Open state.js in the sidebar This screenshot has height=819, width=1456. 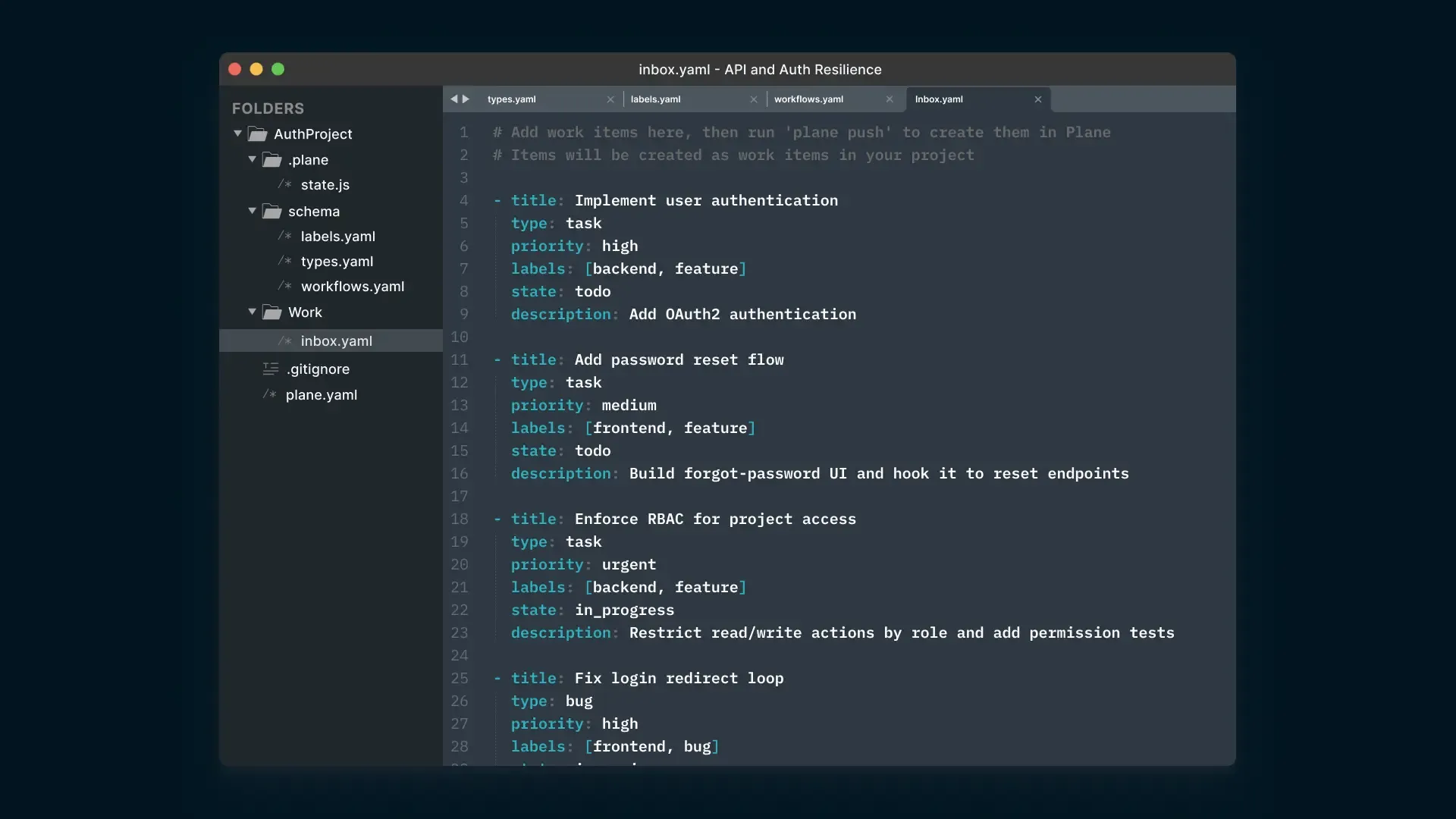(x=325, y=184)
